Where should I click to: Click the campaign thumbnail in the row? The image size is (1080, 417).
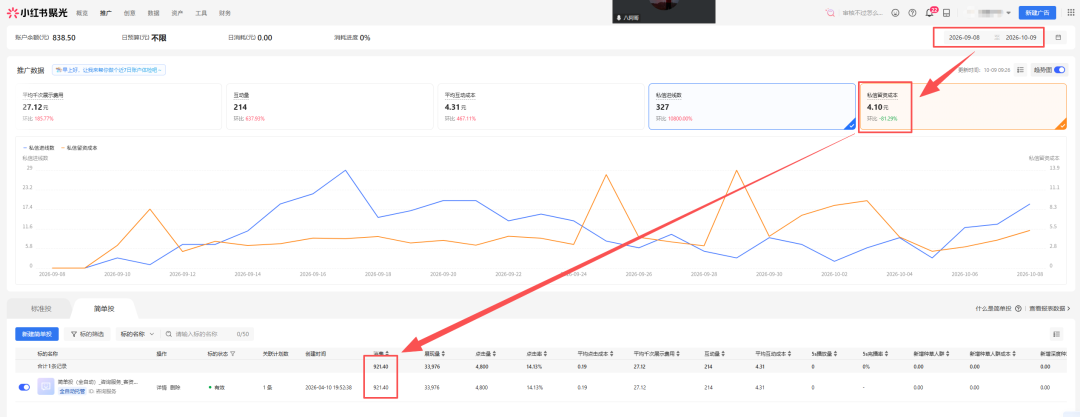[x=46, y=387]
